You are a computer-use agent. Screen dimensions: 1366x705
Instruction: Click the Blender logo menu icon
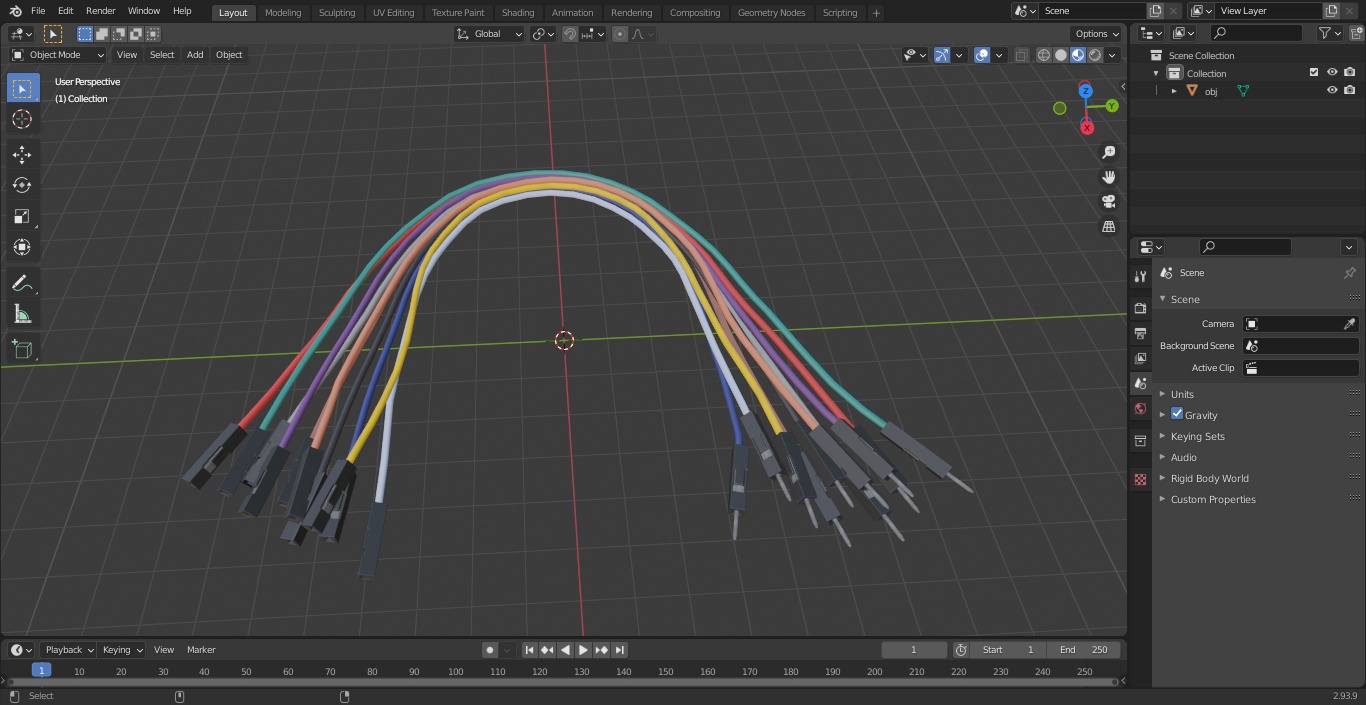click(x=14, y=11)
